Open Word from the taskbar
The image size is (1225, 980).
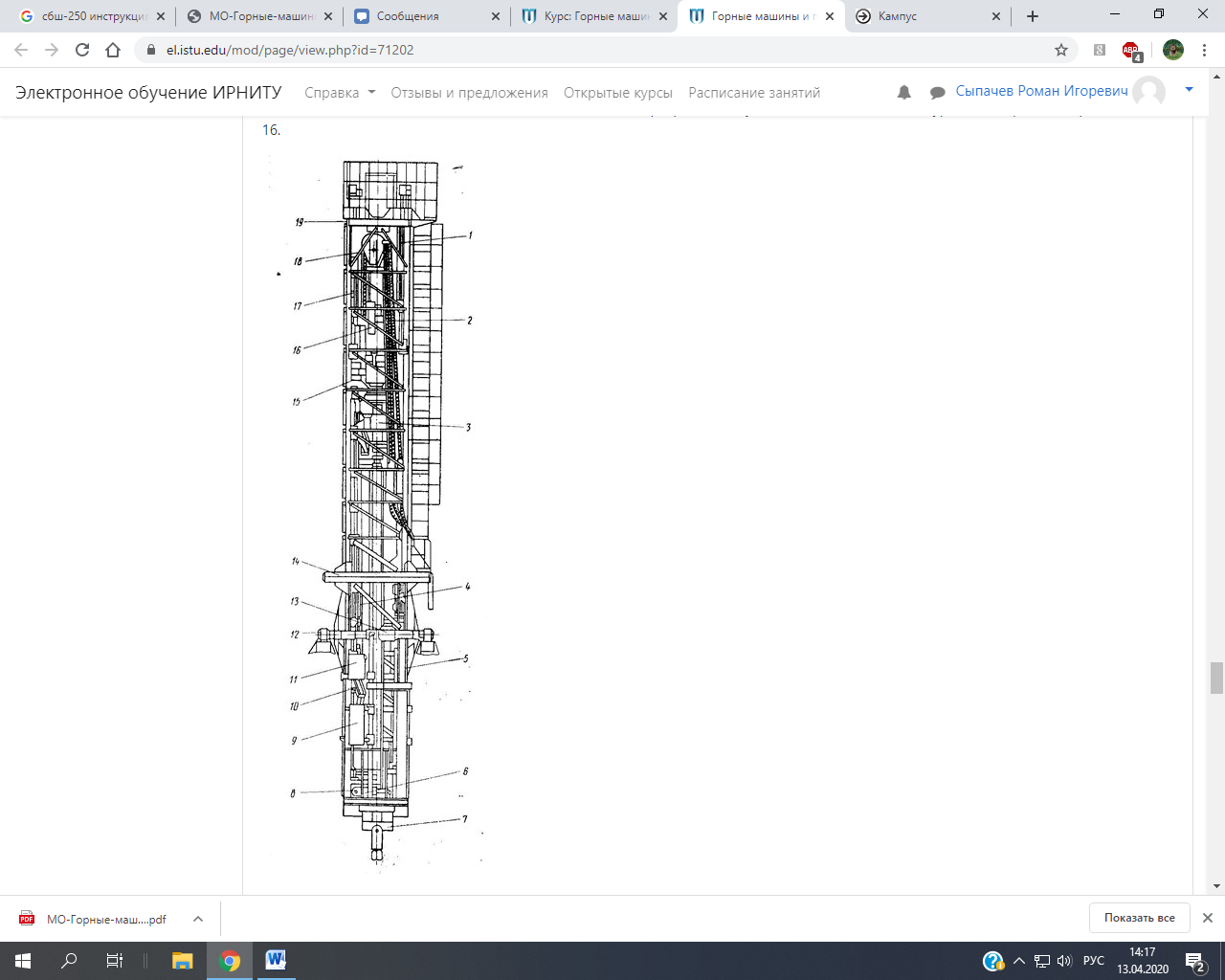tap(276, 960)
